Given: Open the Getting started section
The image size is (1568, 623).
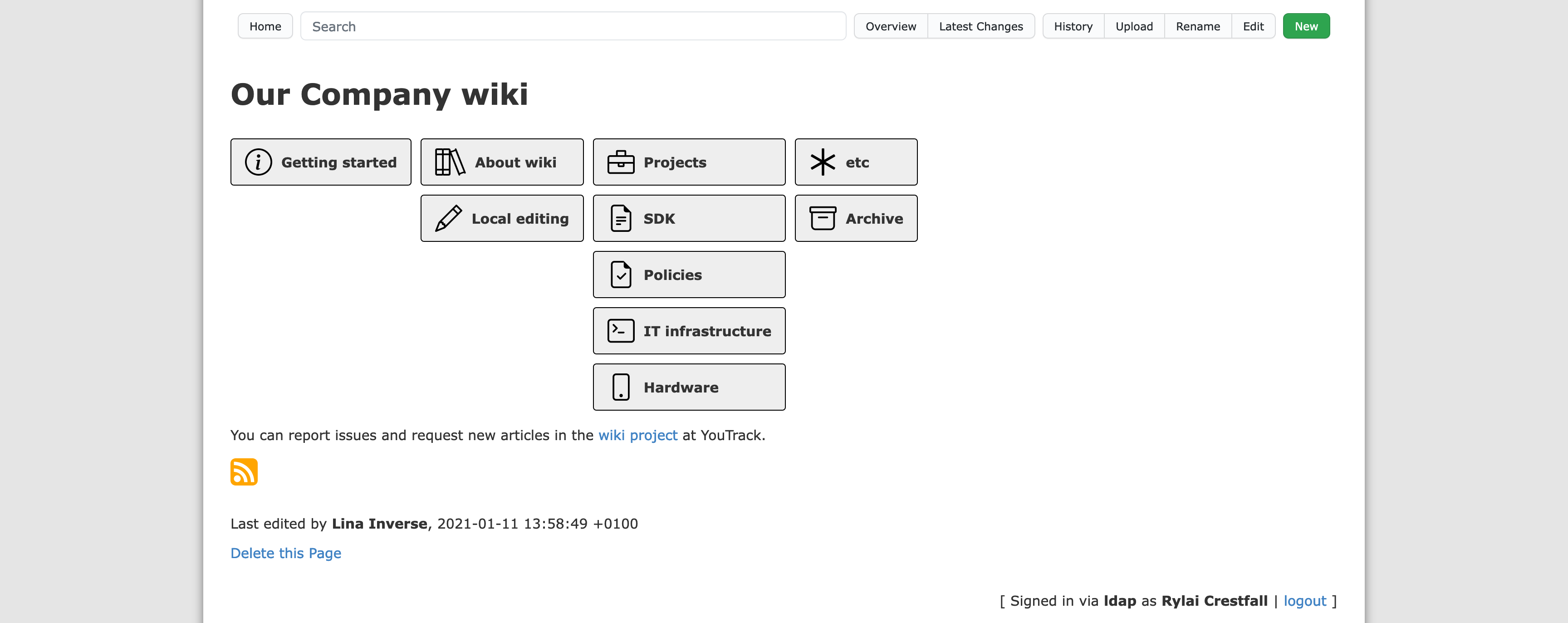Looking at the screenshot, I should [320, 161].
